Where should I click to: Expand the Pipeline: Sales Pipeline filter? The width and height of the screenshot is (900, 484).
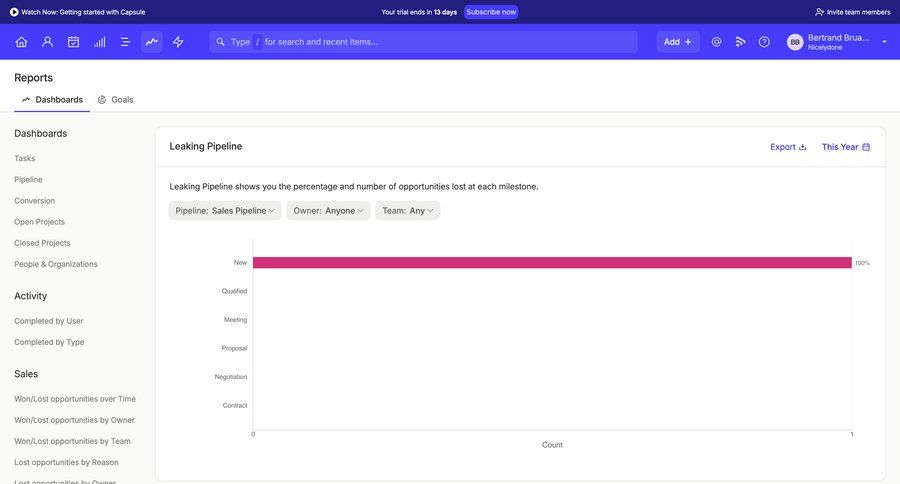coord(225,211)
